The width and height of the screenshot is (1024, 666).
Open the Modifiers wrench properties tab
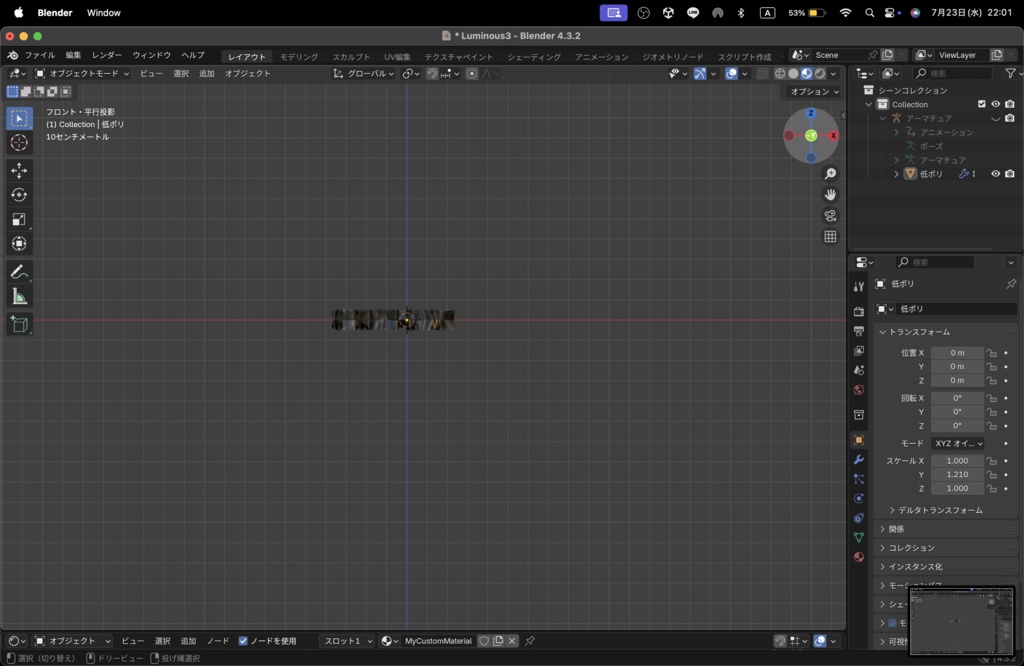coord(858,460)
